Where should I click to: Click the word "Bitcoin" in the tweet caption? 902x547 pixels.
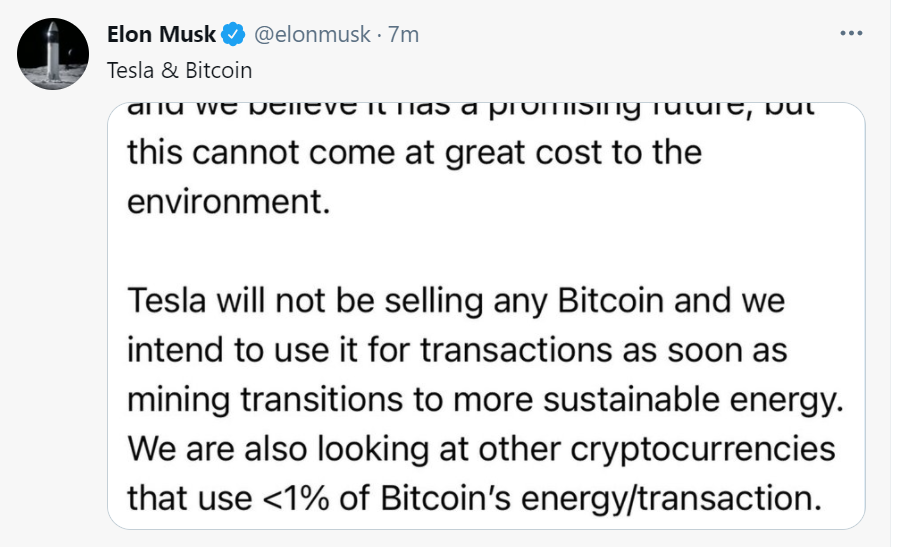(x=219, y=70)
